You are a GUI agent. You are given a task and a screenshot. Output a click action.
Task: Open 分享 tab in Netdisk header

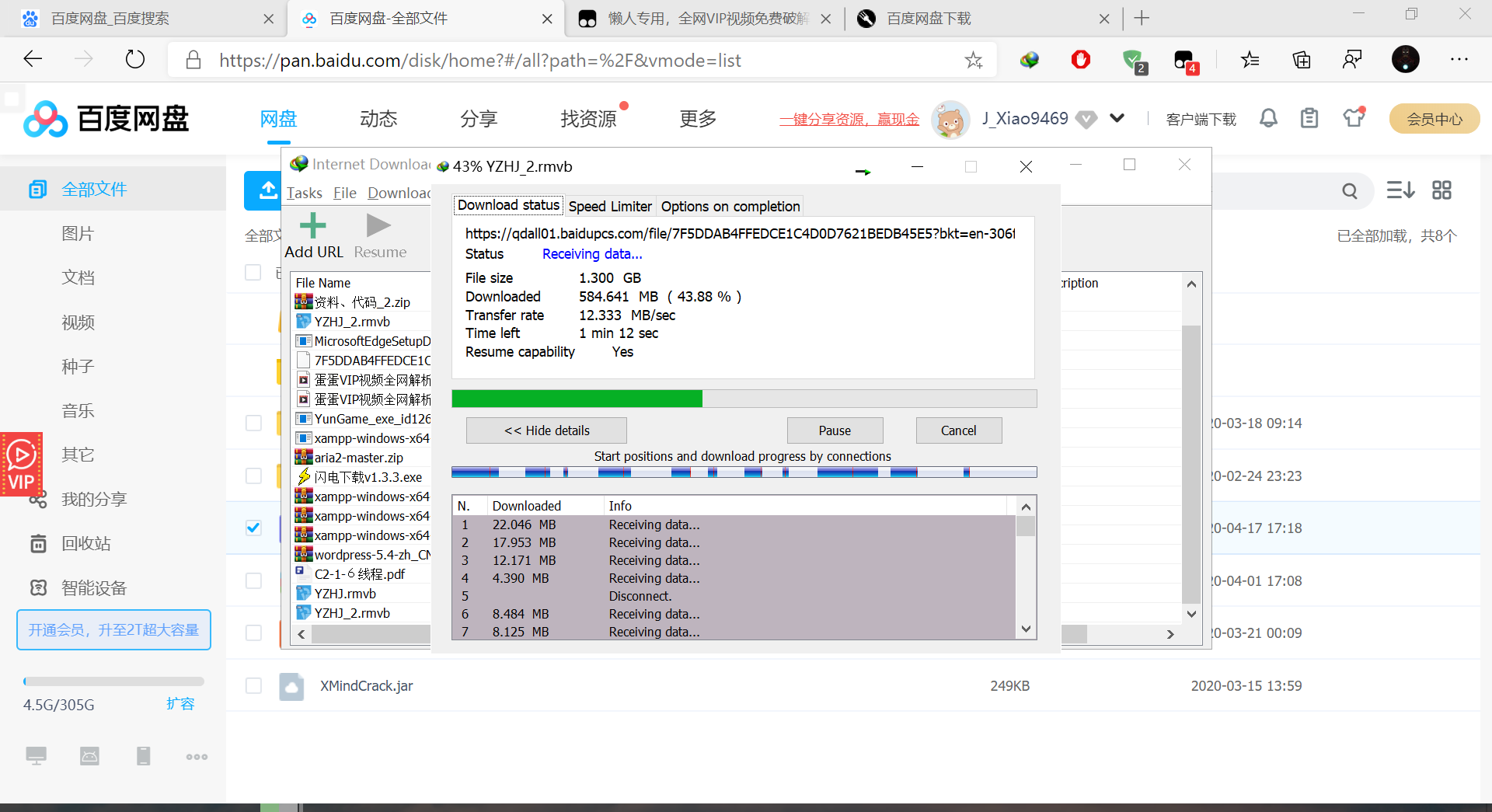coord(479,119)
